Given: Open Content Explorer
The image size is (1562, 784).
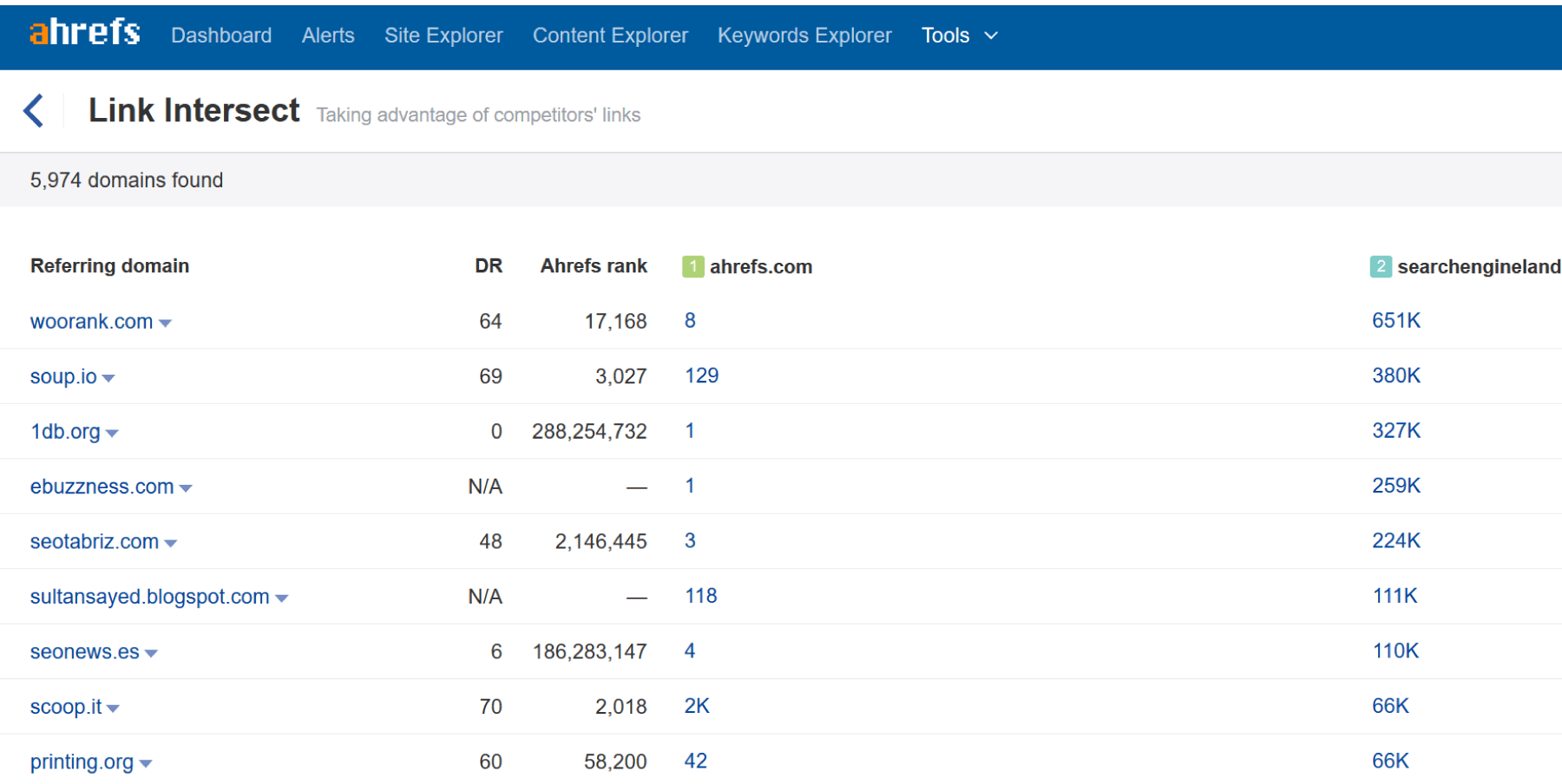Looking at the screenshot, I should pos(610,36).
